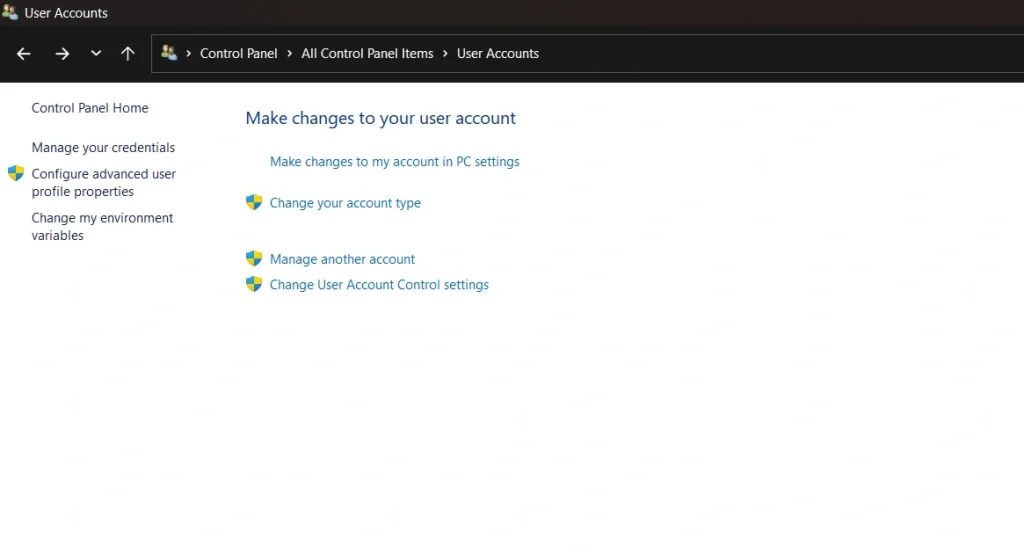Expand chevron before Control Panel breadcrumb
Viewport: 1024px width, 553px height.
188,54
